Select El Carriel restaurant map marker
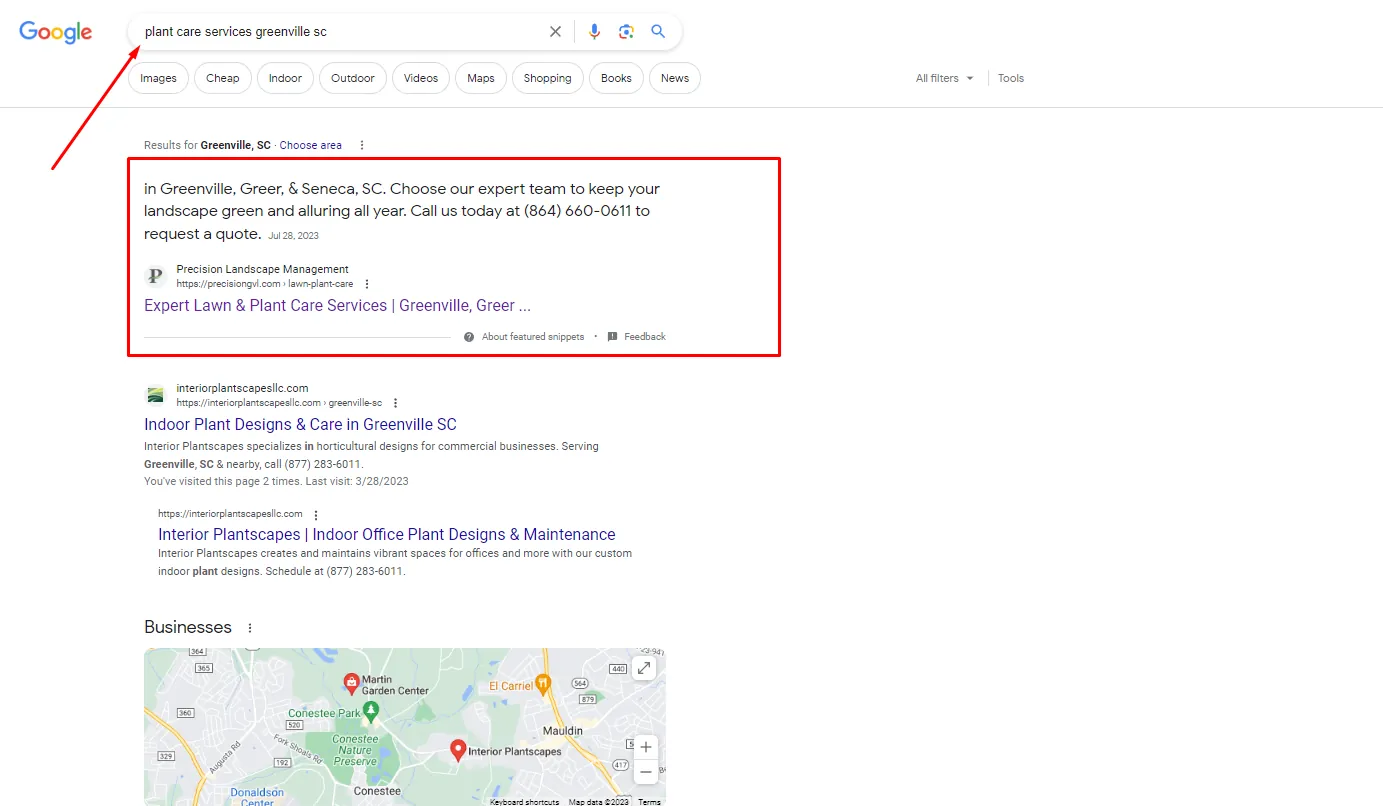 (x=543, y=683)
